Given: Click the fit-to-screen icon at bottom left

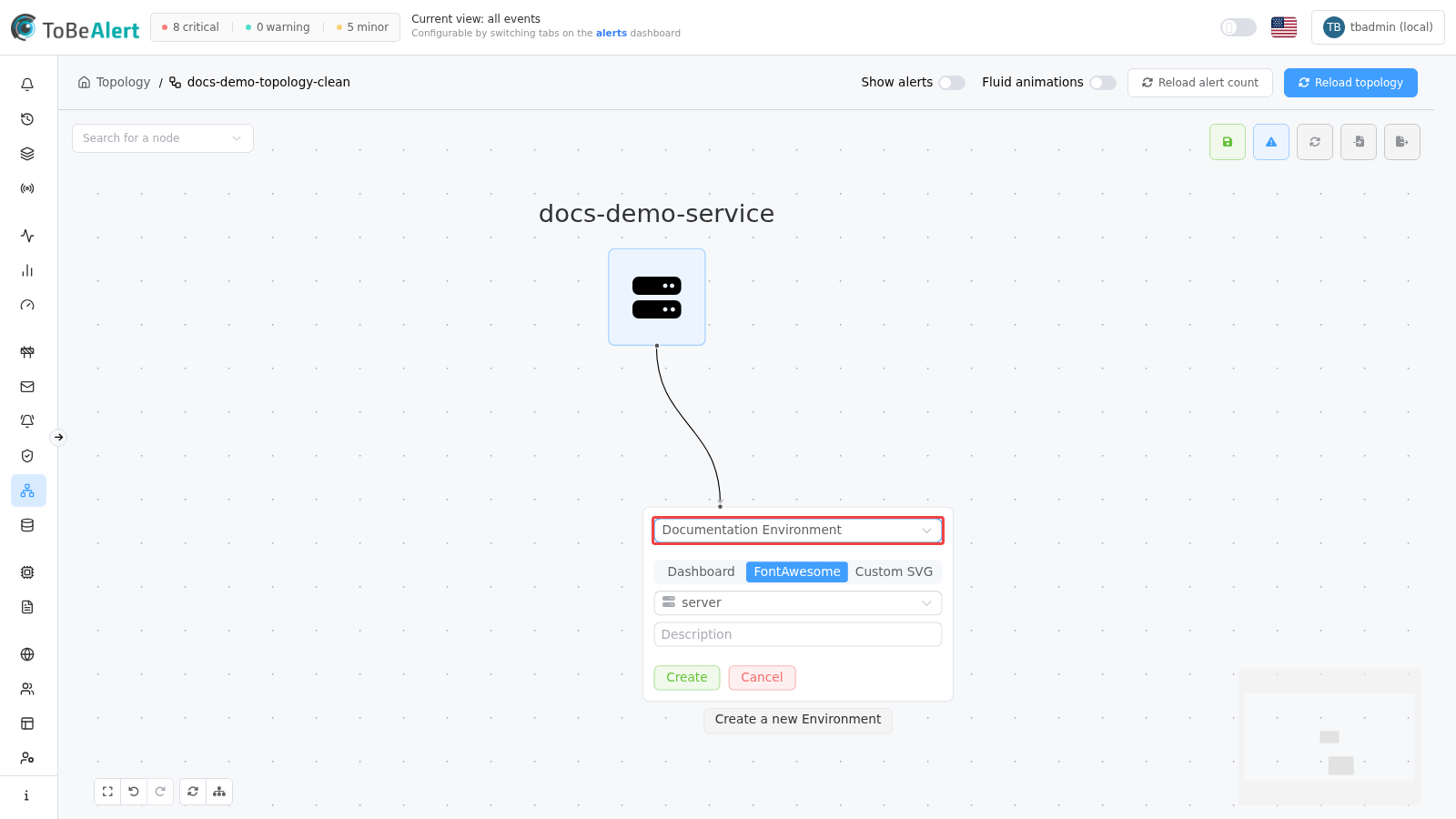Looking at the screenshot, I should [107, 792].
